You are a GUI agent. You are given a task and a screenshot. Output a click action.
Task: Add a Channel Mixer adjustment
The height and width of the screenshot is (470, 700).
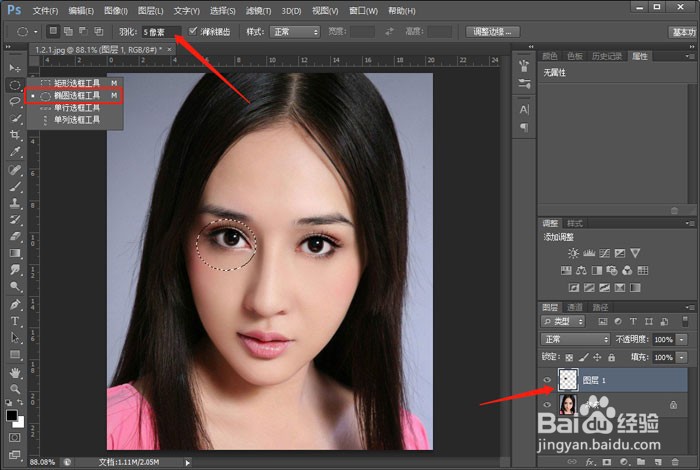(x=627, y=270)
